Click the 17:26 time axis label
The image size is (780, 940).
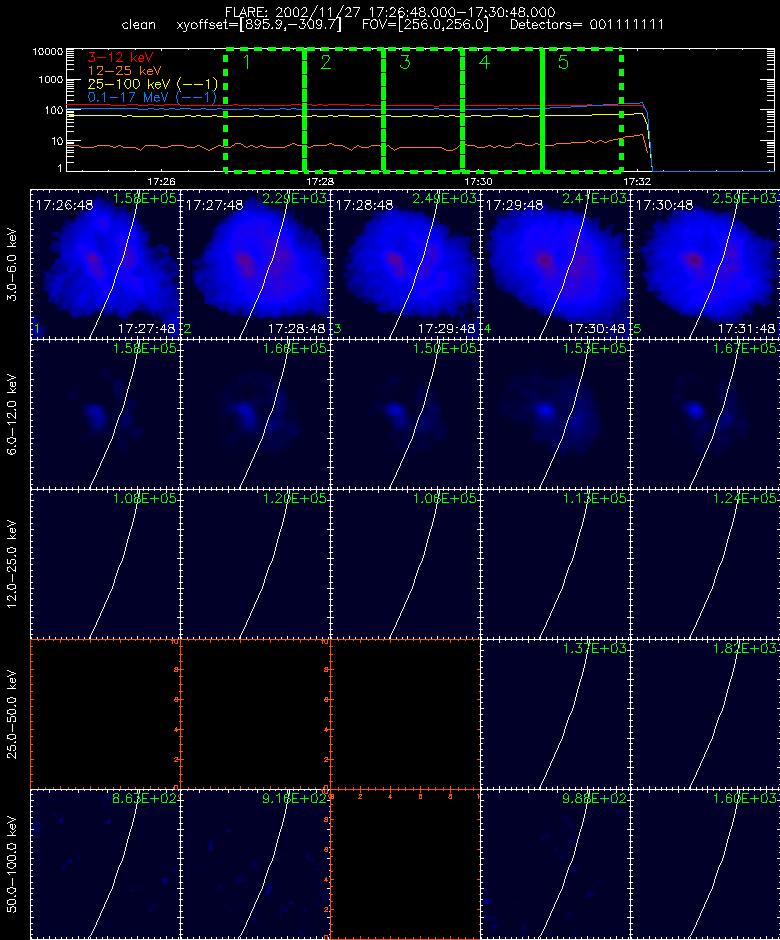(x=161, y=181)
